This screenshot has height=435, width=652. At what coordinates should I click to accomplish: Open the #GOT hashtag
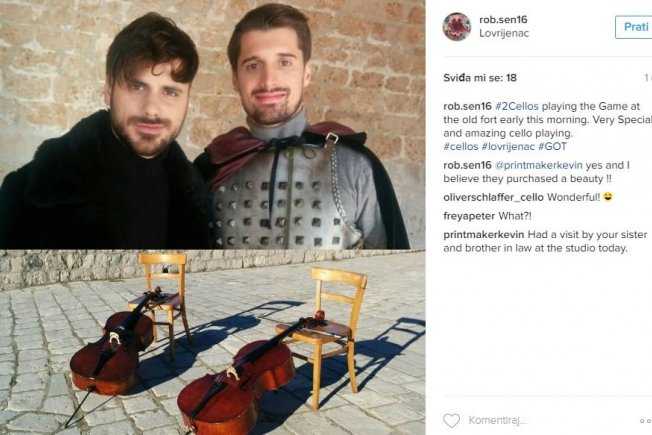click(x=552, y=146)
